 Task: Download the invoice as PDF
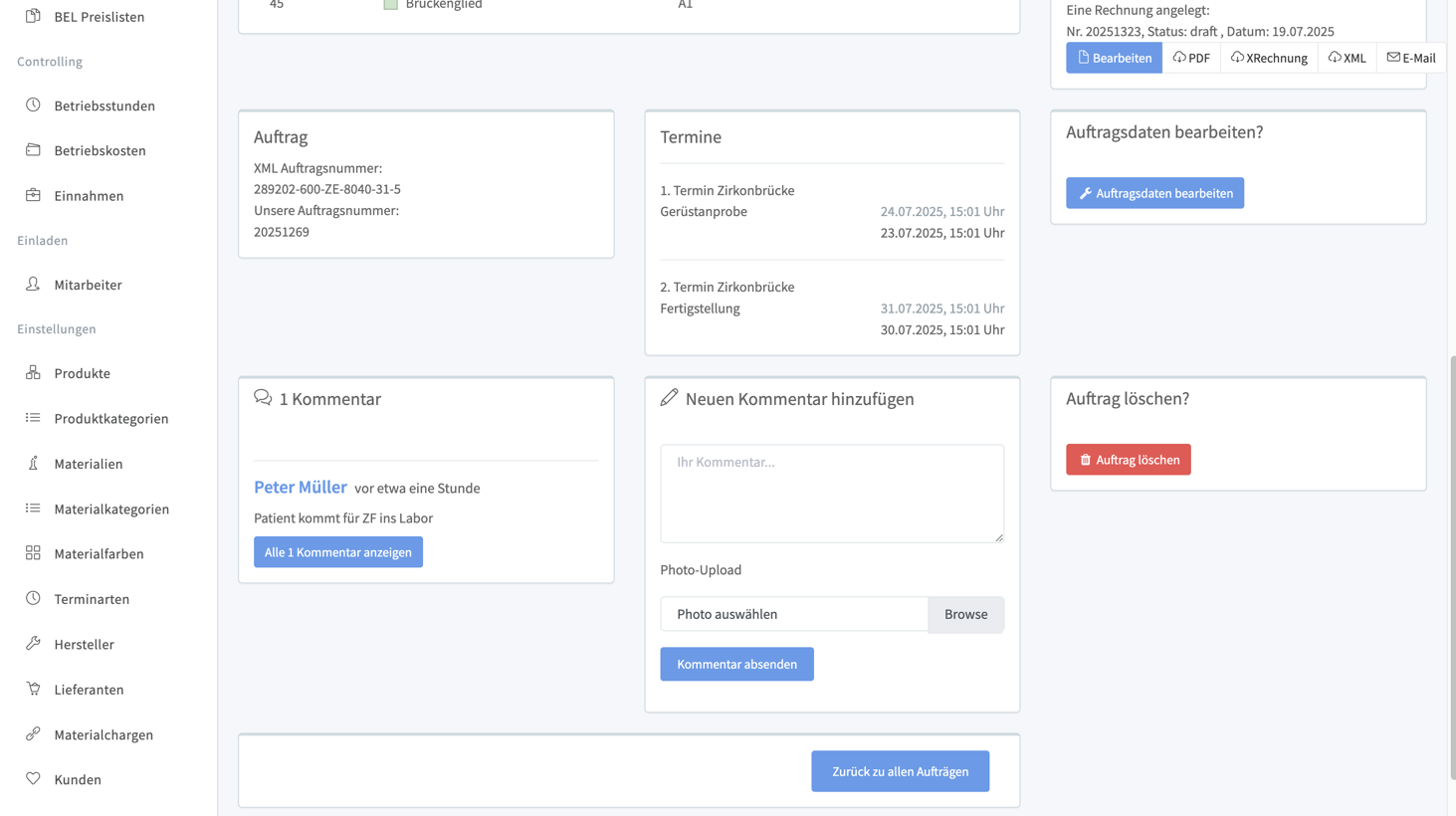pos(1191,58)
